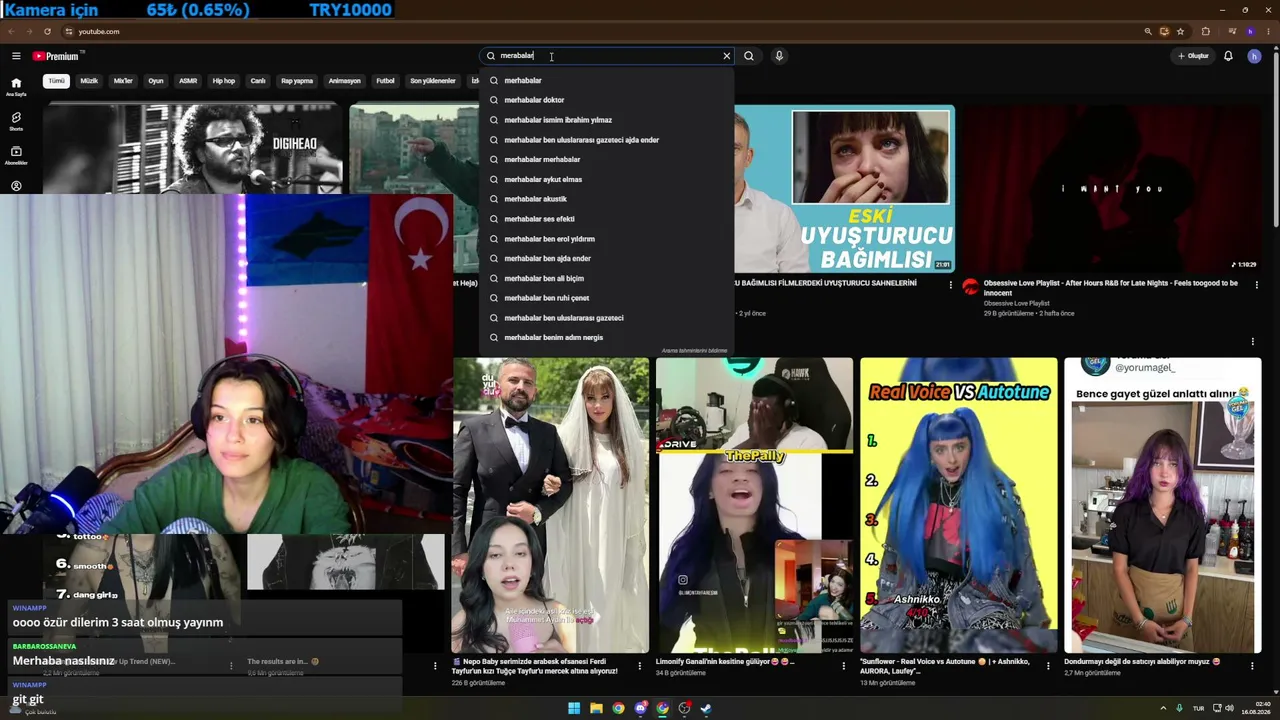Open the YouTube hamburger guide menu
Image resolution: width=1280 pixels, height=720 pixels.
[16, 56]
